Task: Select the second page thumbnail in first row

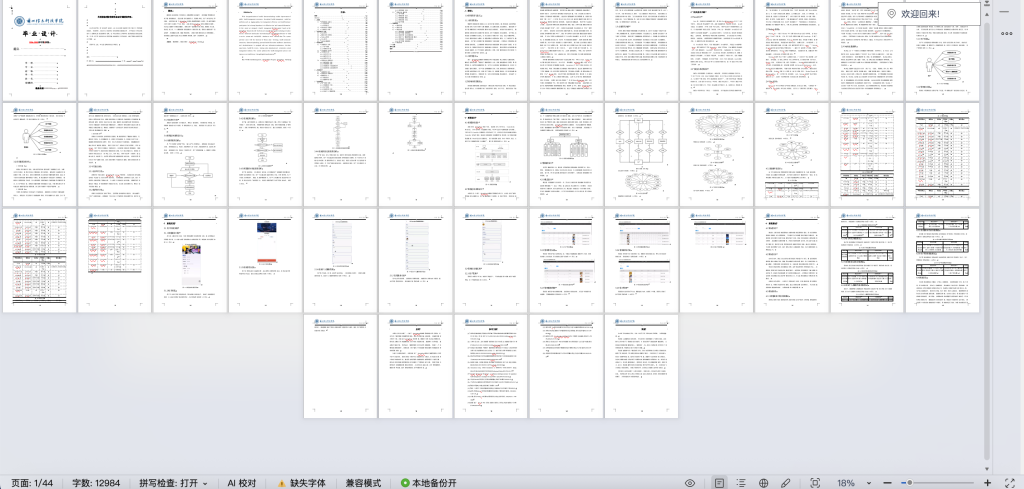Action: [115, 49]
